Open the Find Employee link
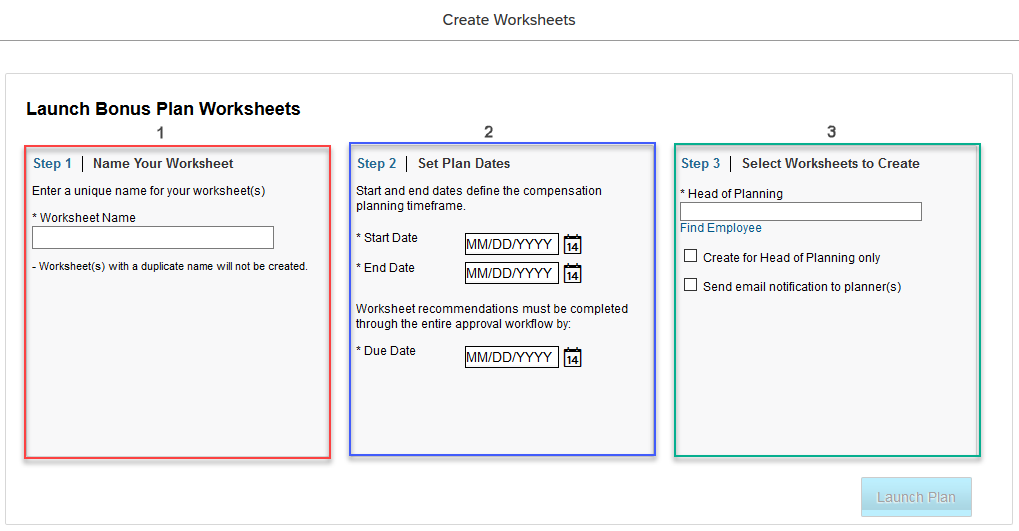This screenshot has width=1019, height=531. point(721,228)
